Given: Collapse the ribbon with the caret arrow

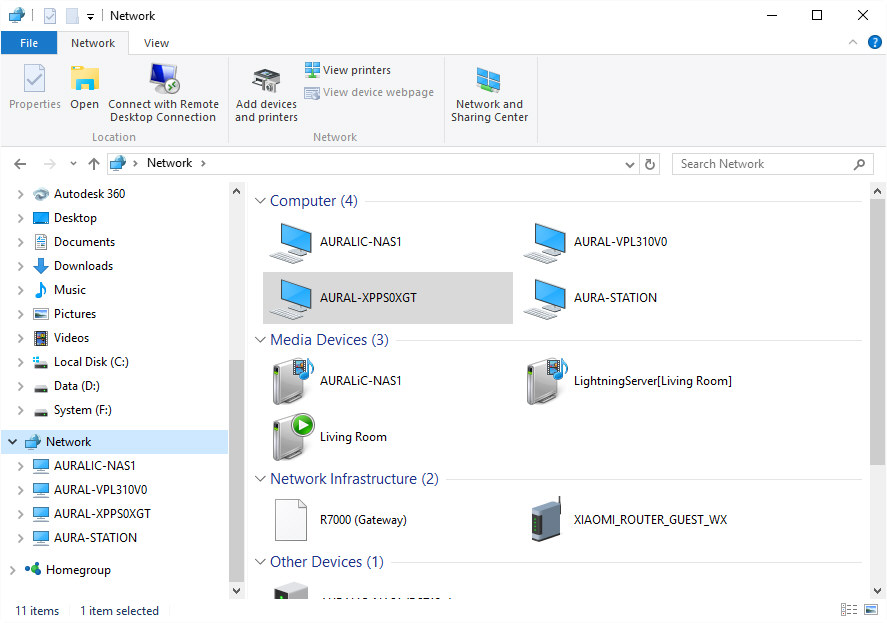Looking at the screenshot, I should (x=852, y=42).
